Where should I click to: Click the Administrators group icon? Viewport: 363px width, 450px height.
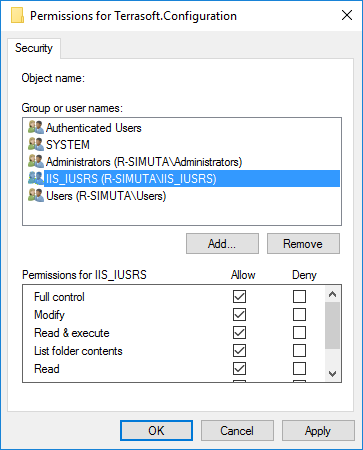[36, 162]
